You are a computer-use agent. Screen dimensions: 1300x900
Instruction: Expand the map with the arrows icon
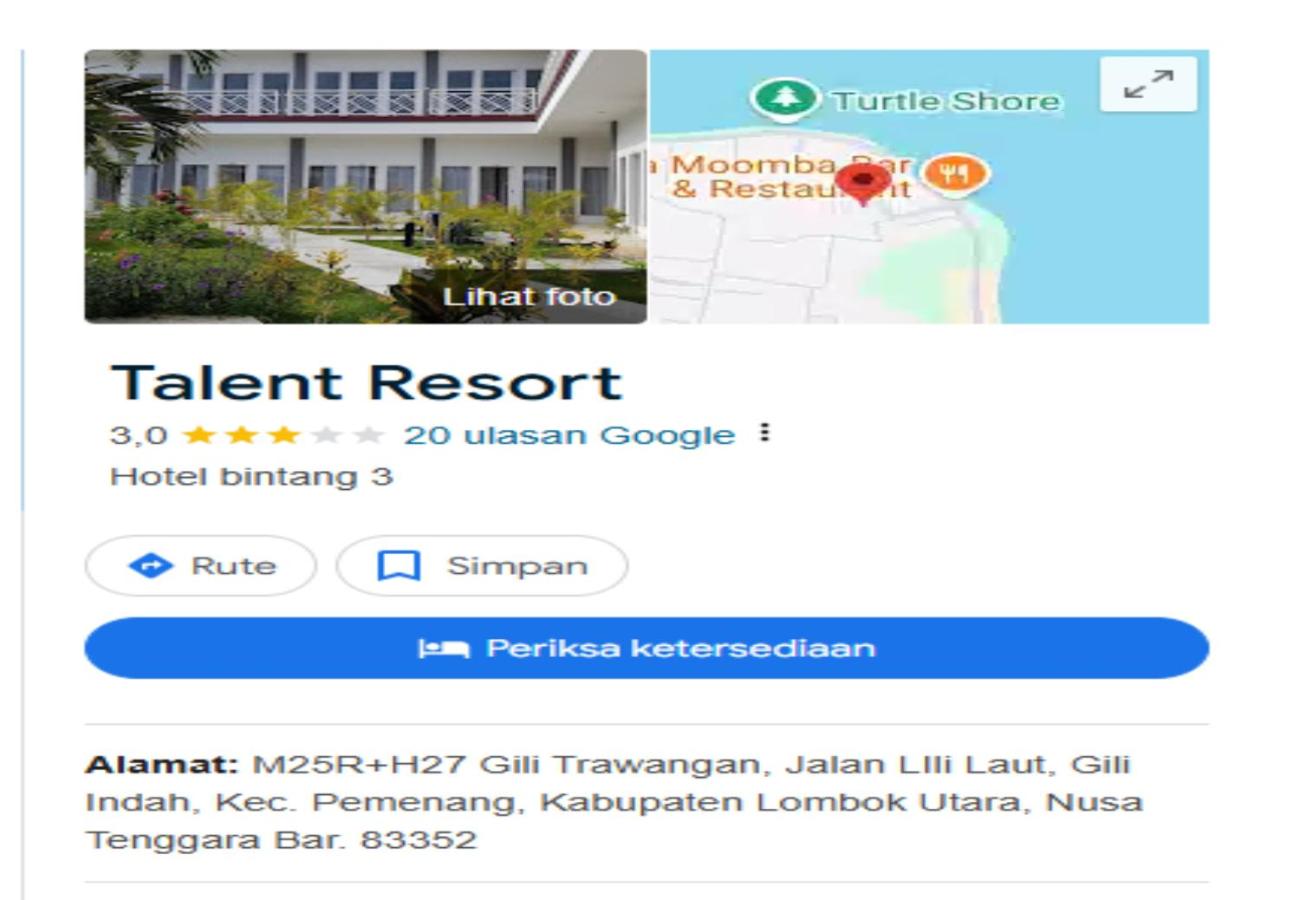pos(1148,84)
